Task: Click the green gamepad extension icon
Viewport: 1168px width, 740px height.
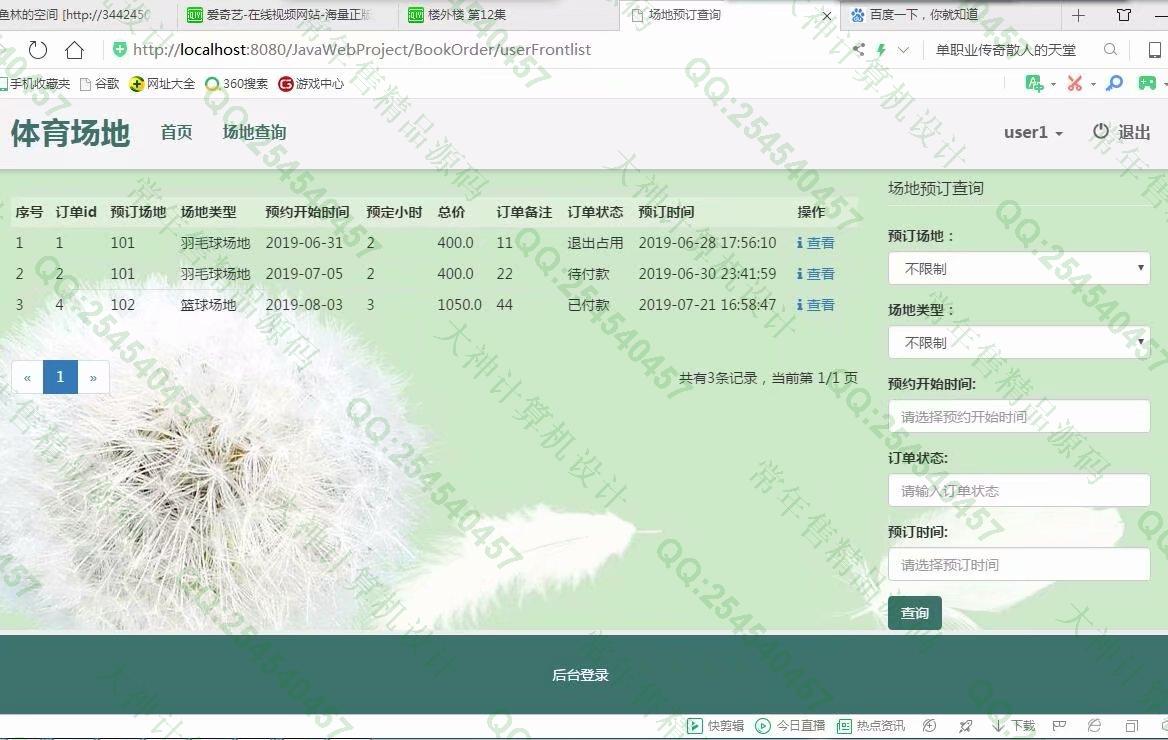Action: [x=1147, y=83]
